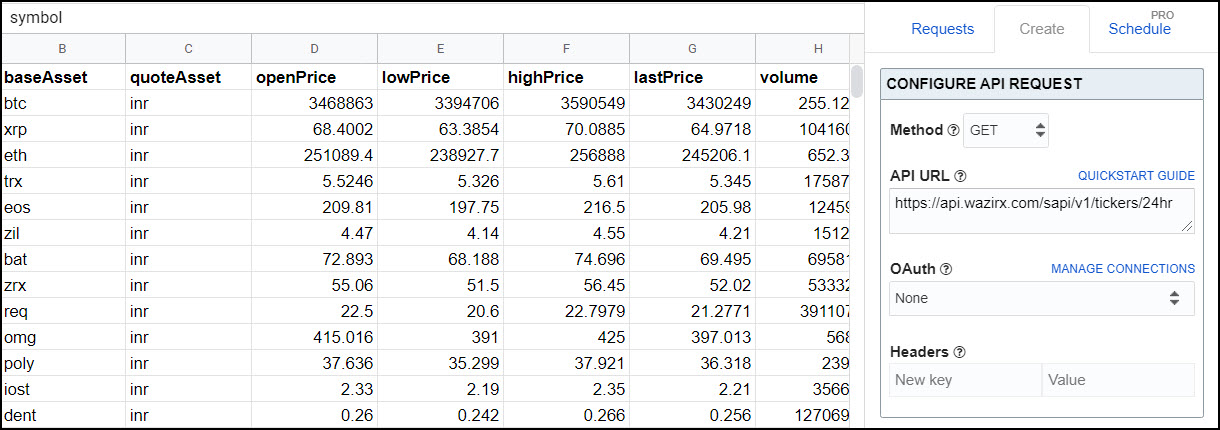
Task: Select the req cell
Action: pos(63,311)
